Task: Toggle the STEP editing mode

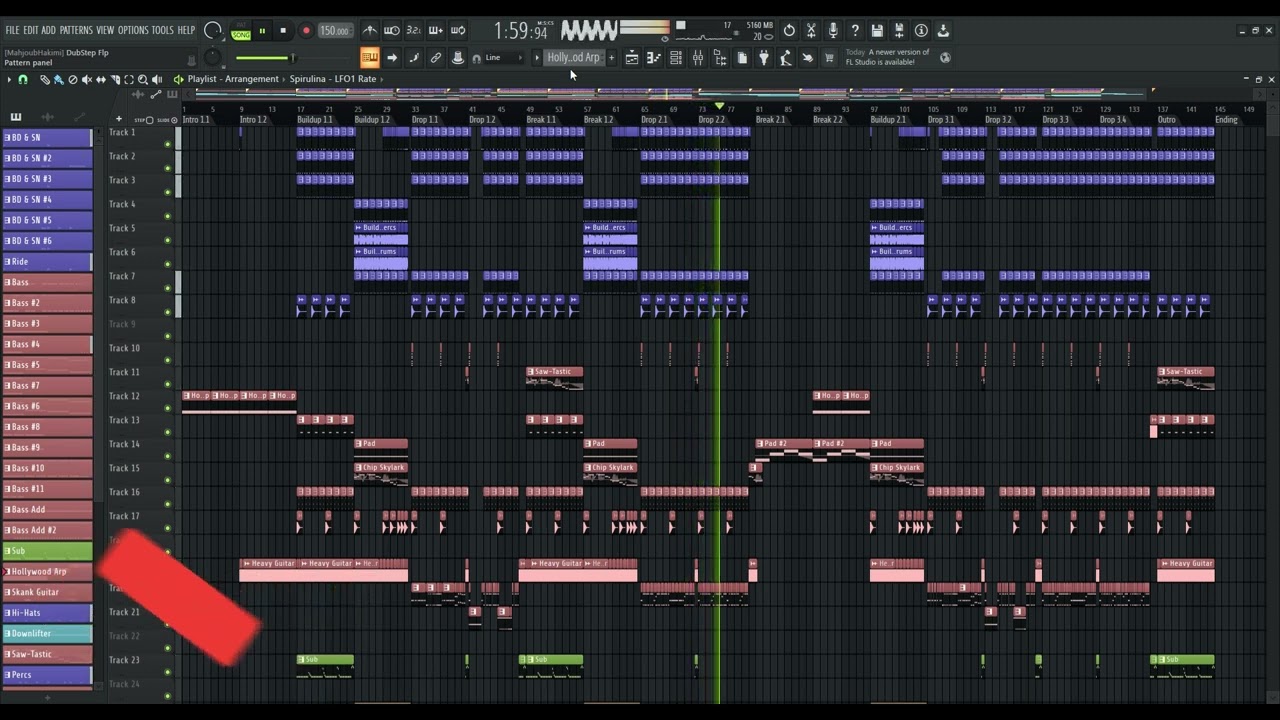Action: tap(144, 120)
